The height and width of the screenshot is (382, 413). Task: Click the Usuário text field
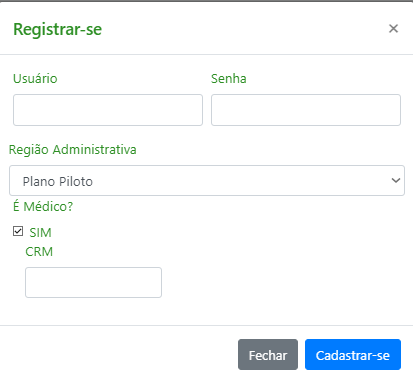point(108,110)
